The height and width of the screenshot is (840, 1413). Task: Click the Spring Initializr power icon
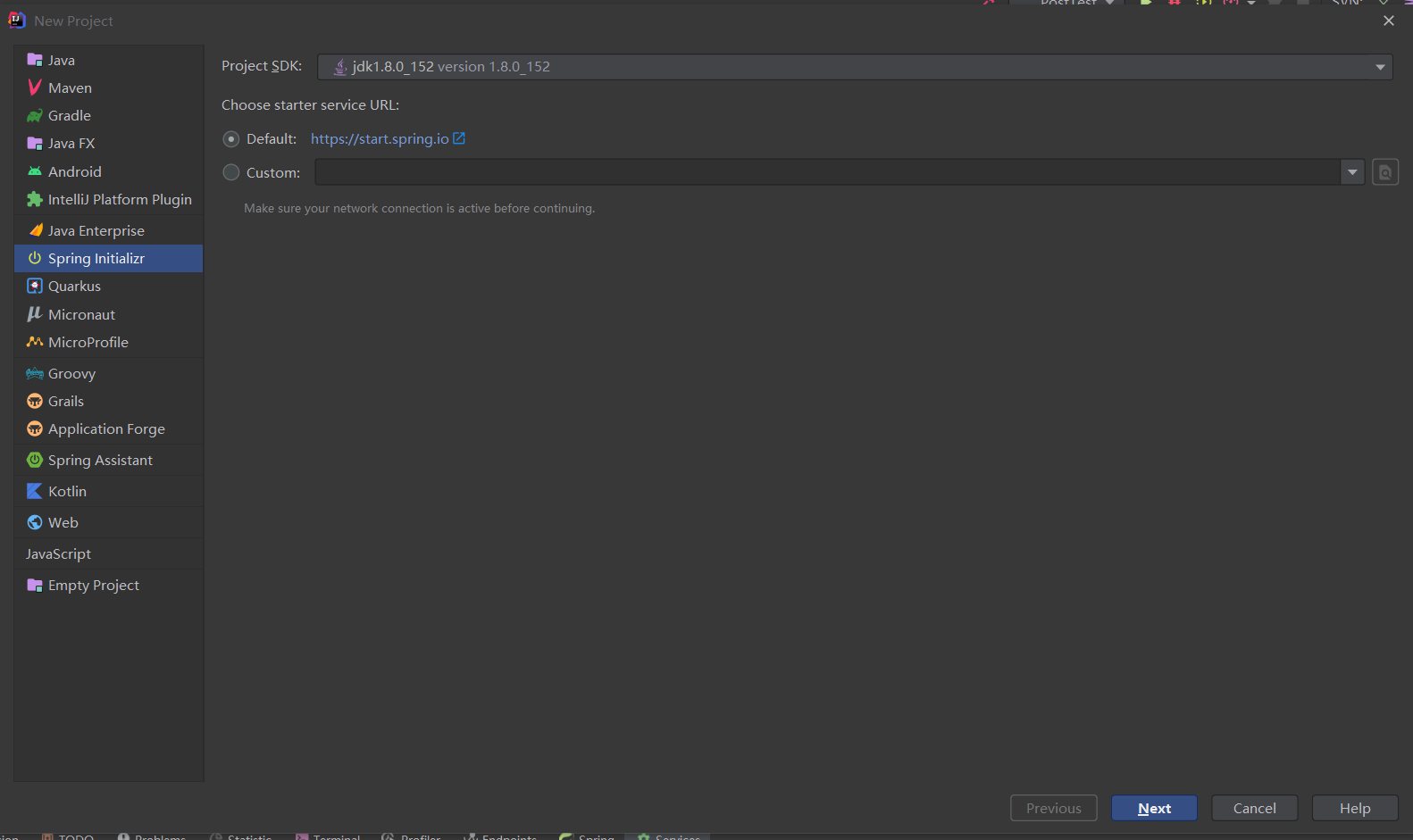[x=35, y=258]
